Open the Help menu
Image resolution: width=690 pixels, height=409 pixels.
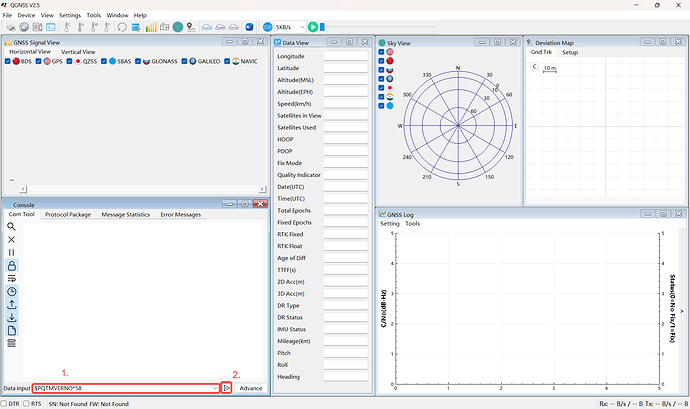tap(140, 15)
